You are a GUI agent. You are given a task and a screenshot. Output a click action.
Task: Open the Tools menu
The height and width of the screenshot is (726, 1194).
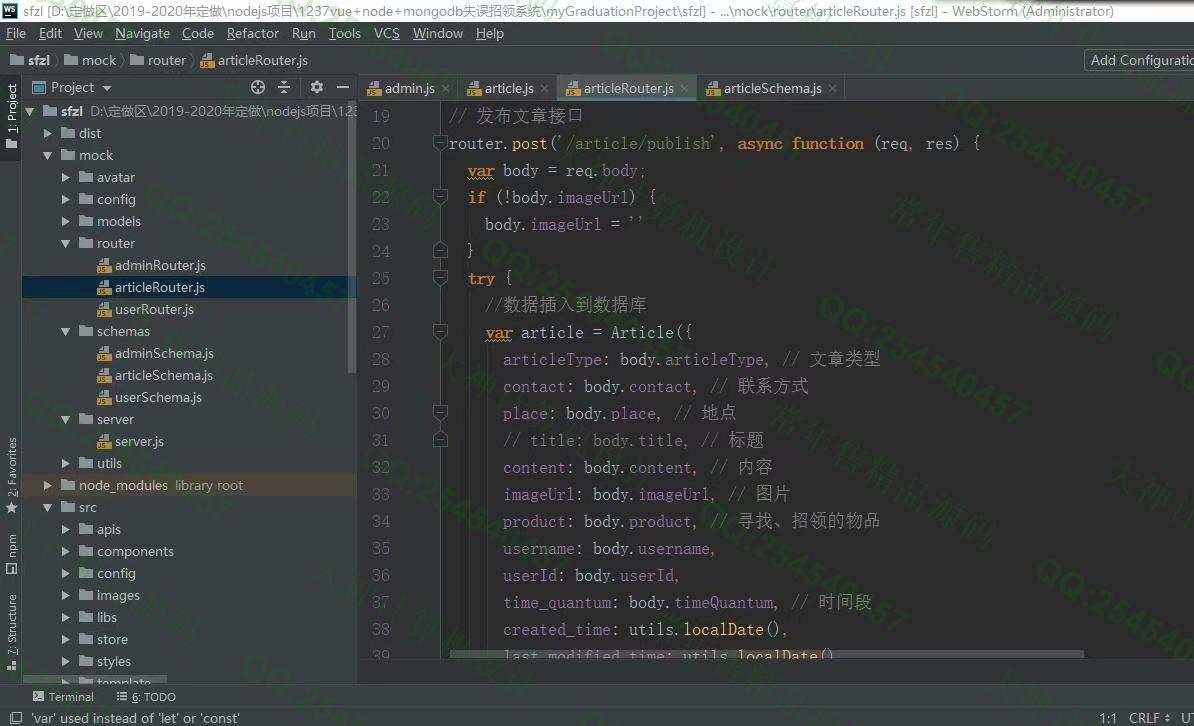345,34
